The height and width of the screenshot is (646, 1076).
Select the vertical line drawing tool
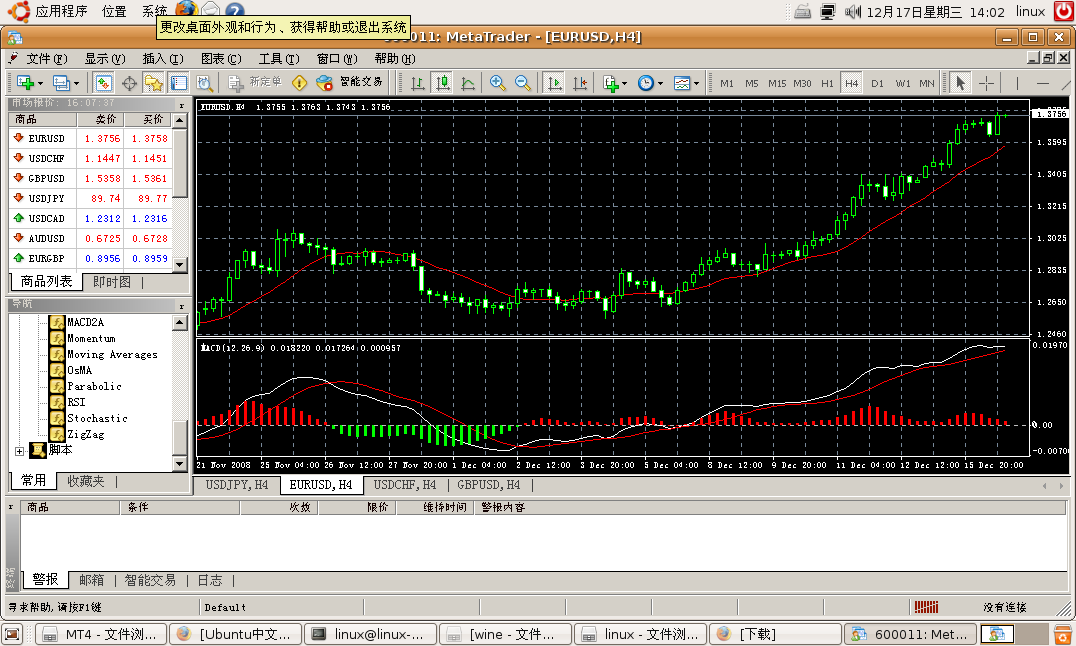(x=1017, y=83)
